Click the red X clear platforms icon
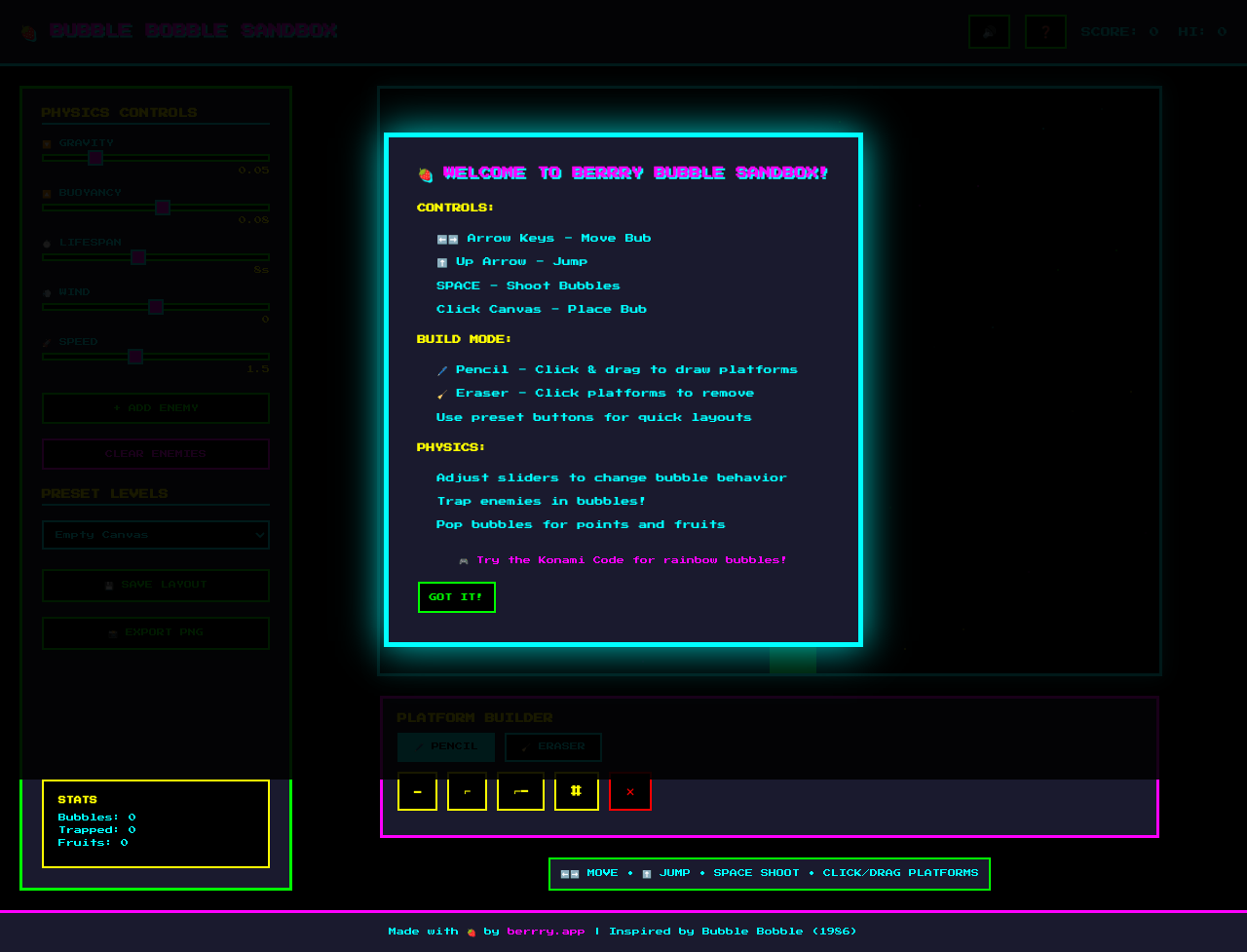Image resolution: width=1247 pixels, height=952 pixels. pos(629,791)
